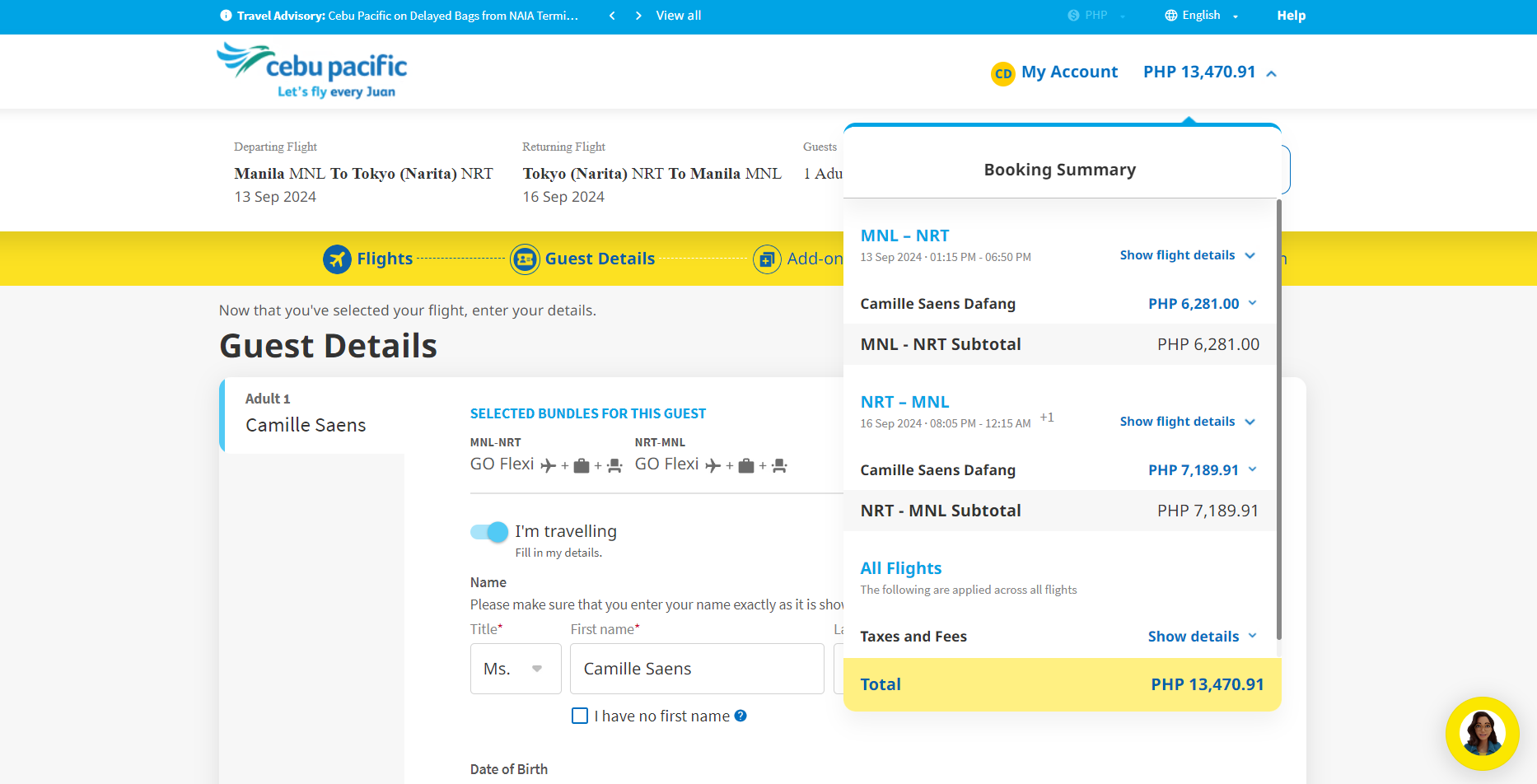Image resolution: width=1537 pixels, height=784 pixels.
Task: Select the Adult 1 Camille Saens tab
Action: pos(314,415)
